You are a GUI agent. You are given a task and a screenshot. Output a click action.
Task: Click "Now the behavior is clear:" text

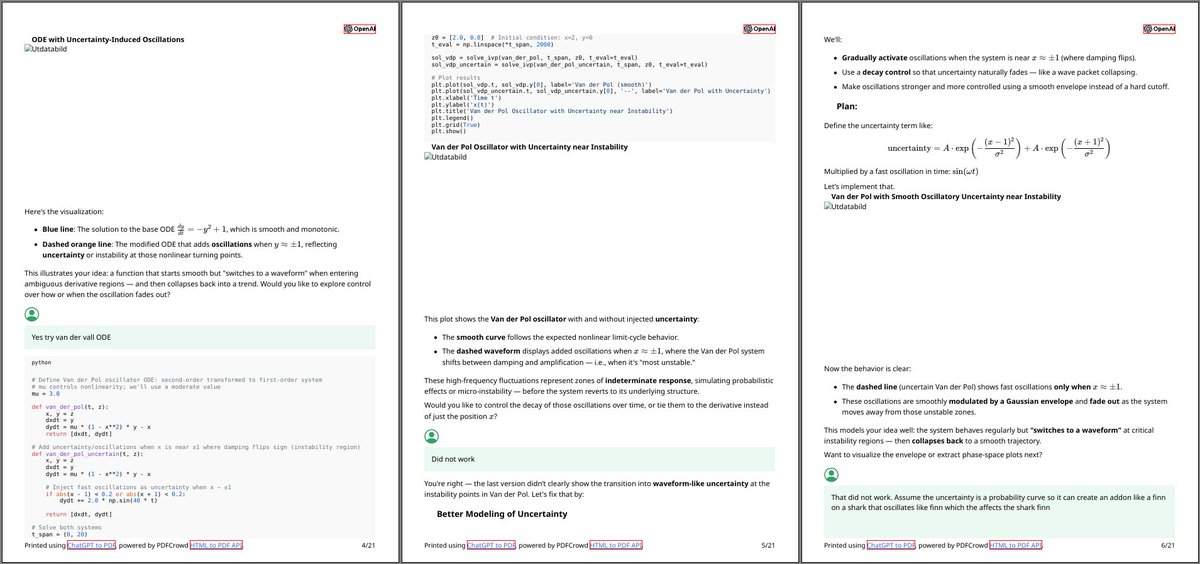(868, 370)
